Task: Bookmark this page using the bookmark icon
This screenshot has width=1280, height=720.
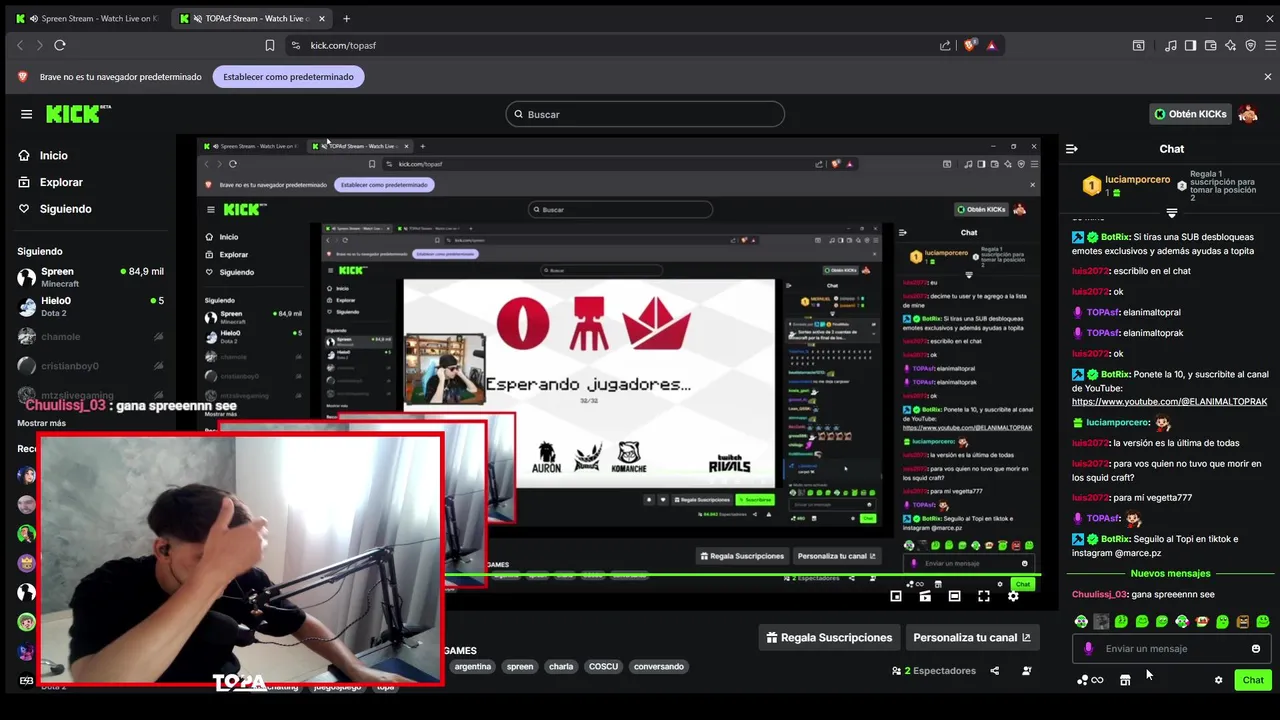Action: click(x=270, y=45)
